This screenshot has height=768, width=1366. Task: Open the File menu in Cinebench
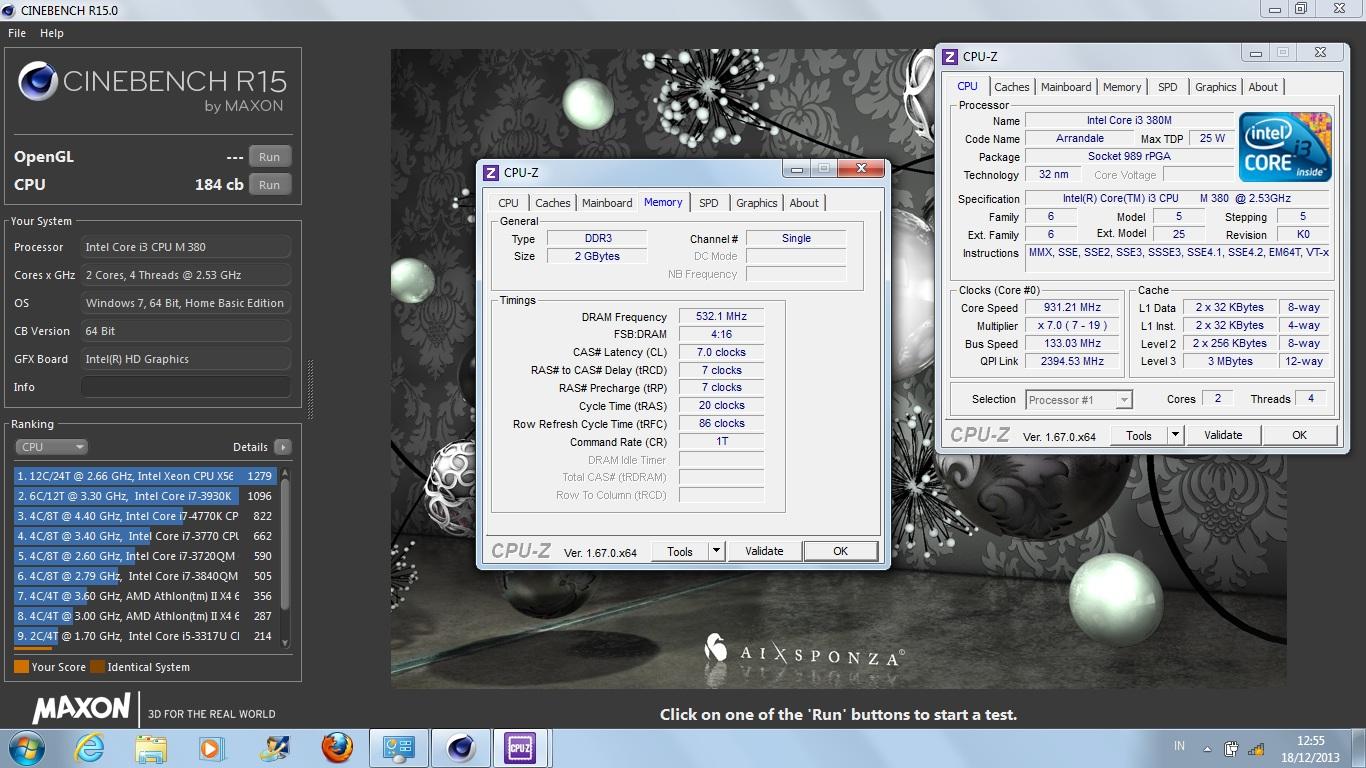(x=17, y=33)
